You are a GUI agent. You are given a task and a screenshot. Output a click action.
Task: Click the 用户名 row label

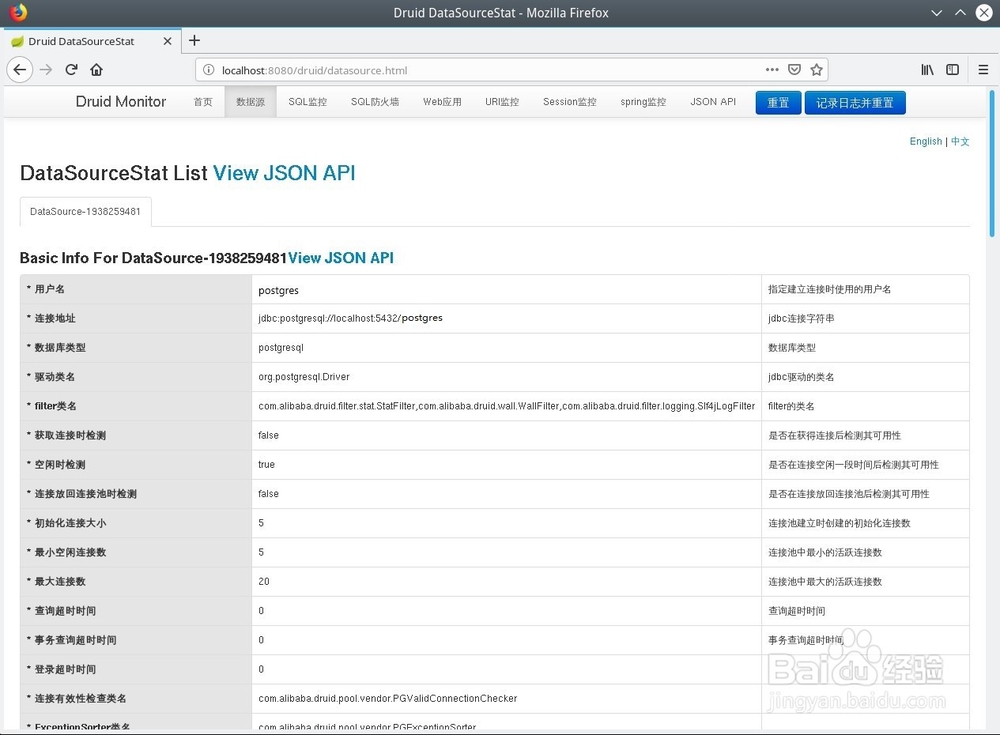click(x=49, y=289)
